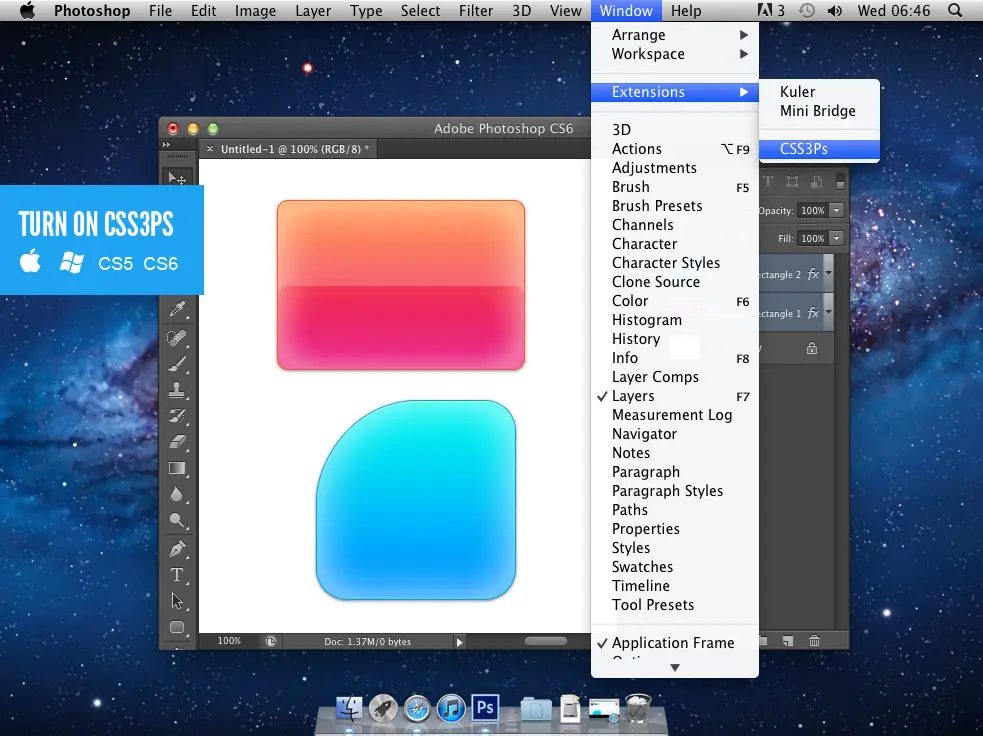Select the Gradient tool
This screenshot has width=983, height=736.
pyautogui.click(x=177, y=468)
